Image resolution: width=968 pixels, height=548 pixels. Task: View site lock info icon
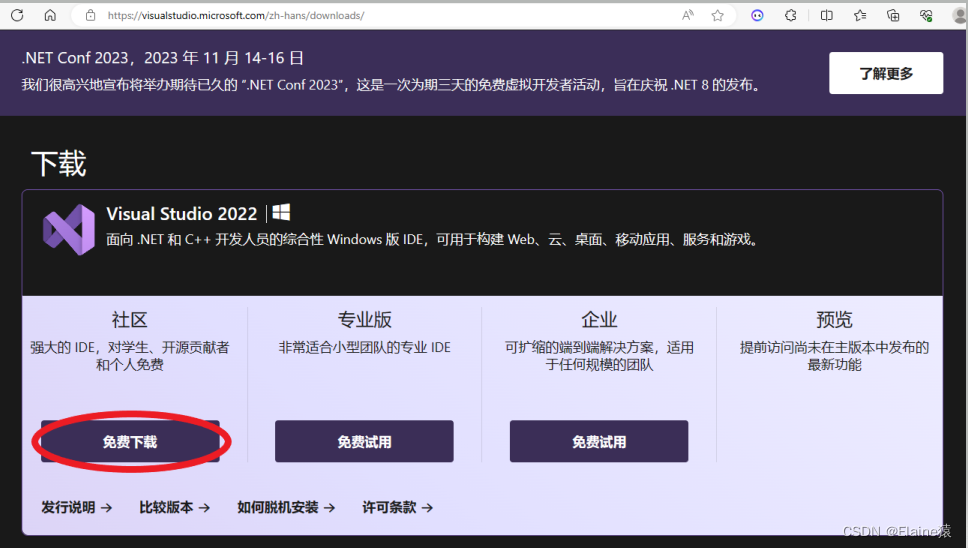[x=91, y=15]
